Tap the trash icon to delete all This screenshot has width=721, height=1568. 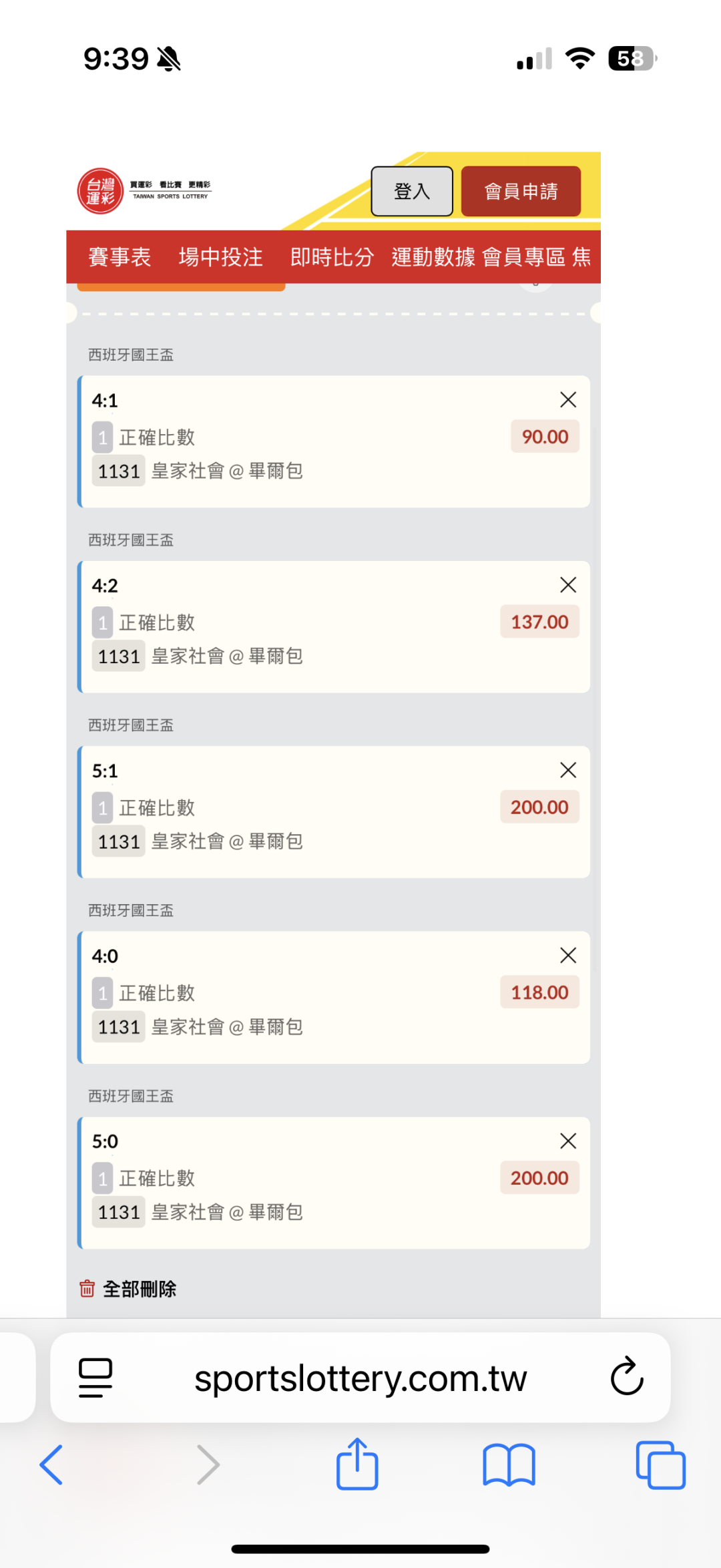[87, 1288]
